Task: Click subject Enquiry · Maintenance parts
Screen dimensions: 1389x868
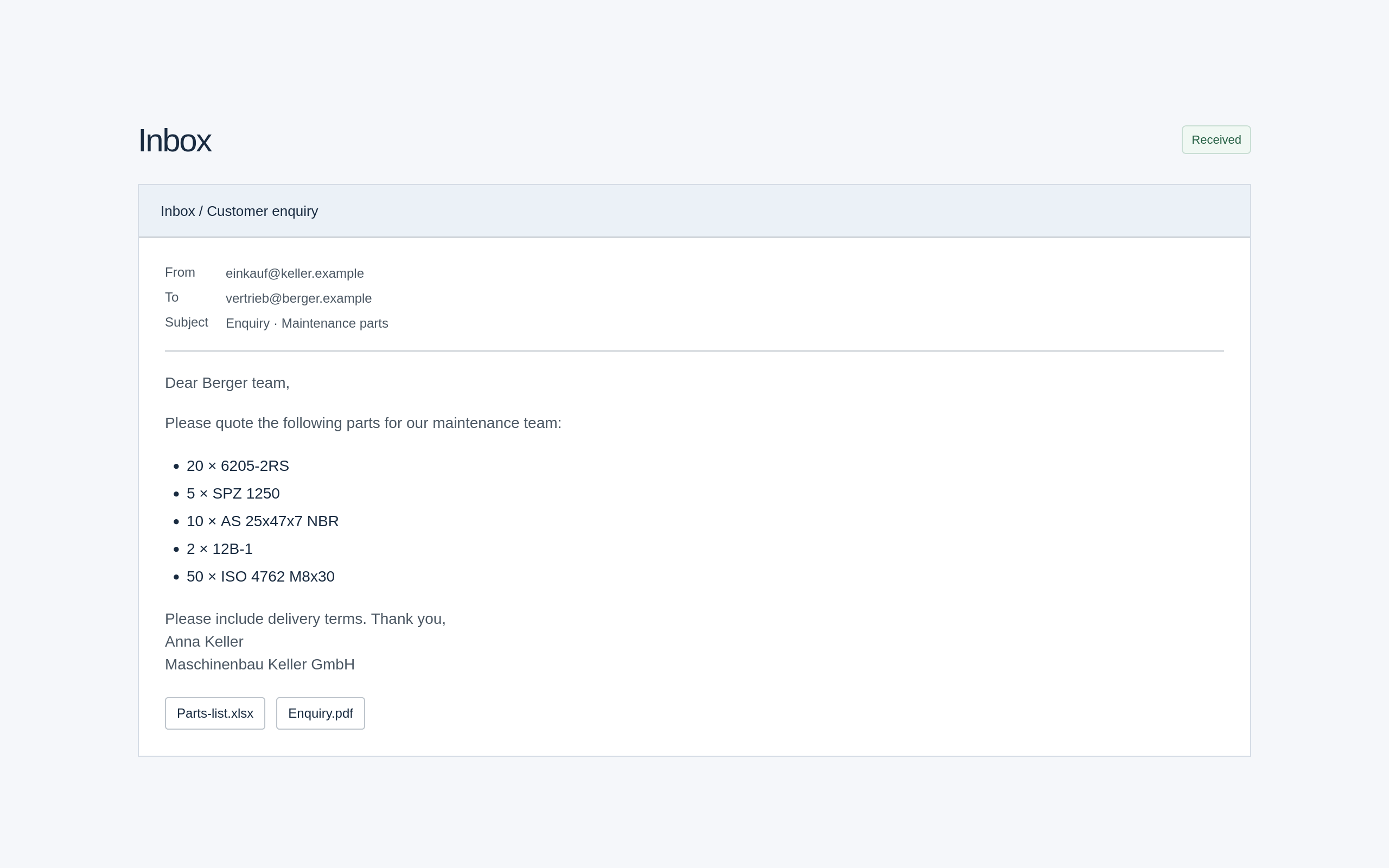Action: [x=307, y=323]
